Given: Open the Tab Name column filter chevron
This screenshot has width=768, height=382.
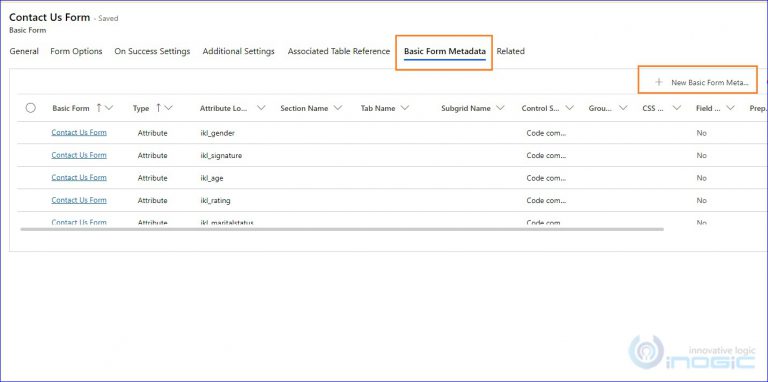Looking at the screenshot, I should (x=405, y=108).
